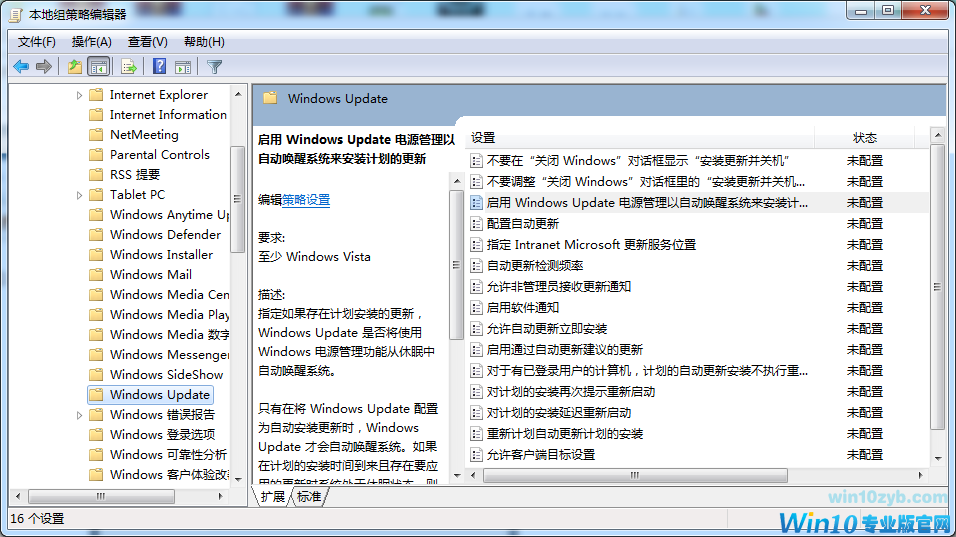The width and height of the screenshot is (956, 537).
Task: Click the Filter funnel icon
Action: [x=214, y=67]
